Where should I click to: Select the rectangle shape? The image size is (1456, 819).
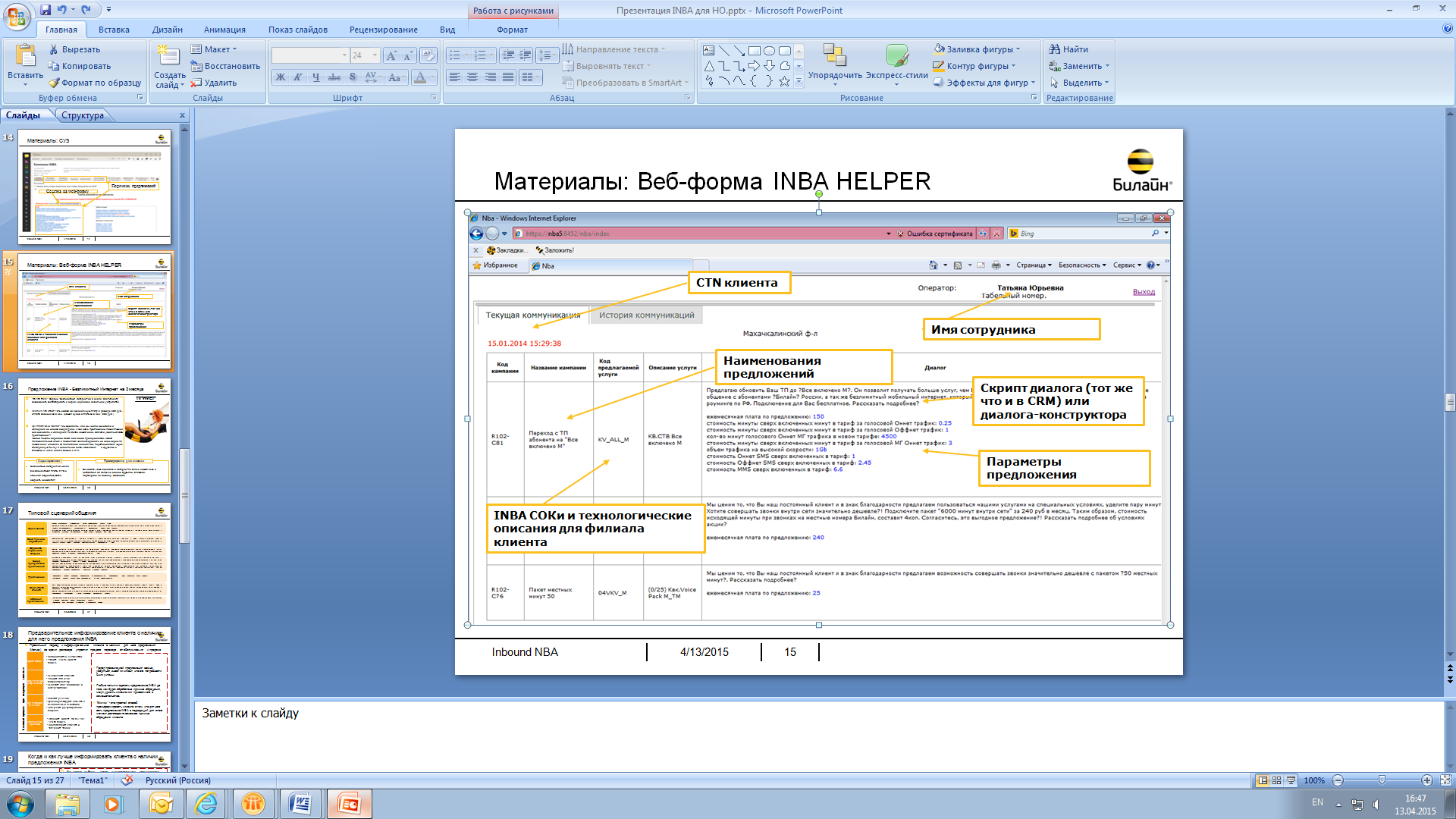(x=754, y=51)
